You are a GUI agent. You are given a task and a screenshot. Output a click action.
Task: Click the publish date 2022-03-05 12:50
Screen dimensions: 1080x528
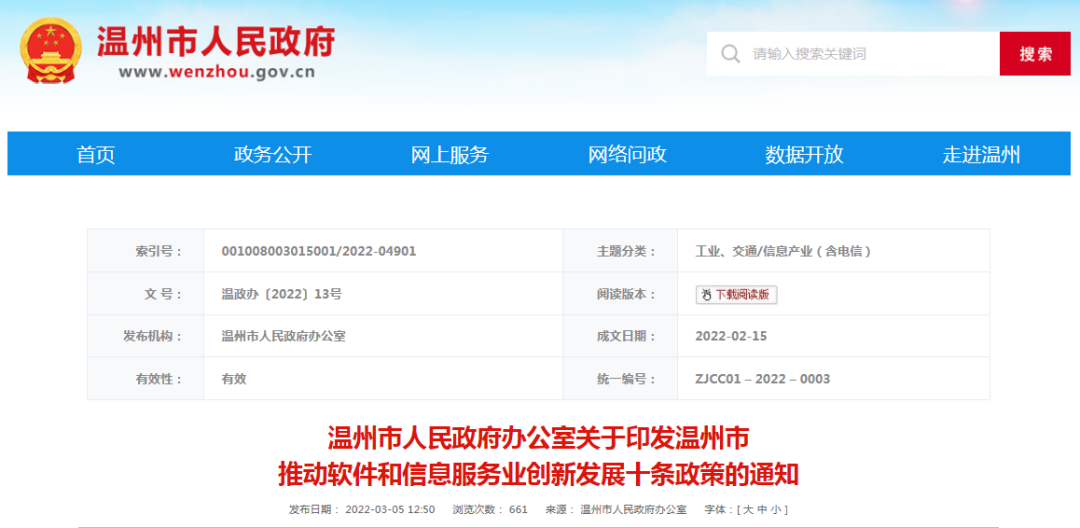click(x=390, y=510)
